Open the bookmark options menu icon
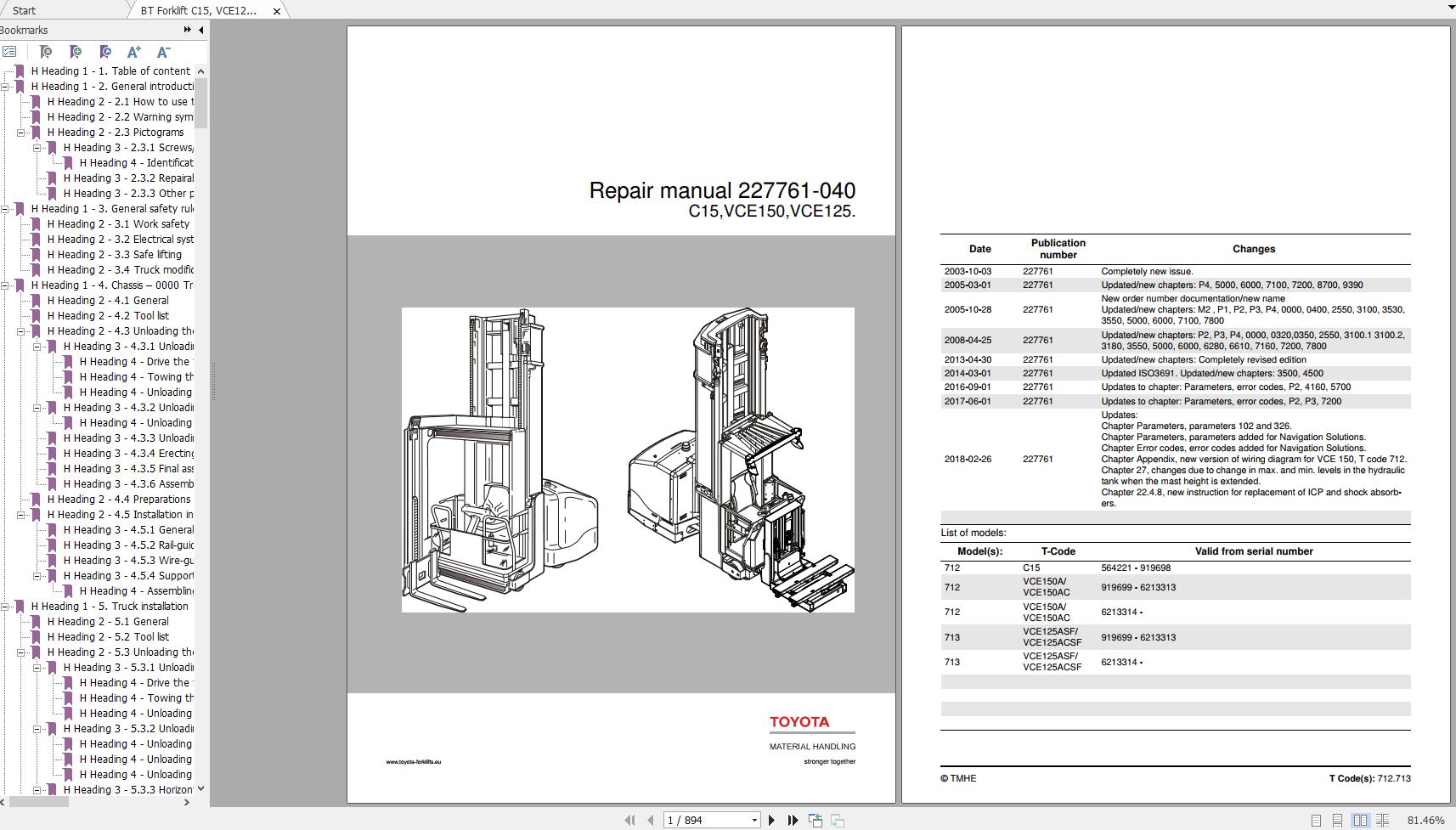Image resolution: width=1456 pixels, height=830 pixels. coord(9,52)
